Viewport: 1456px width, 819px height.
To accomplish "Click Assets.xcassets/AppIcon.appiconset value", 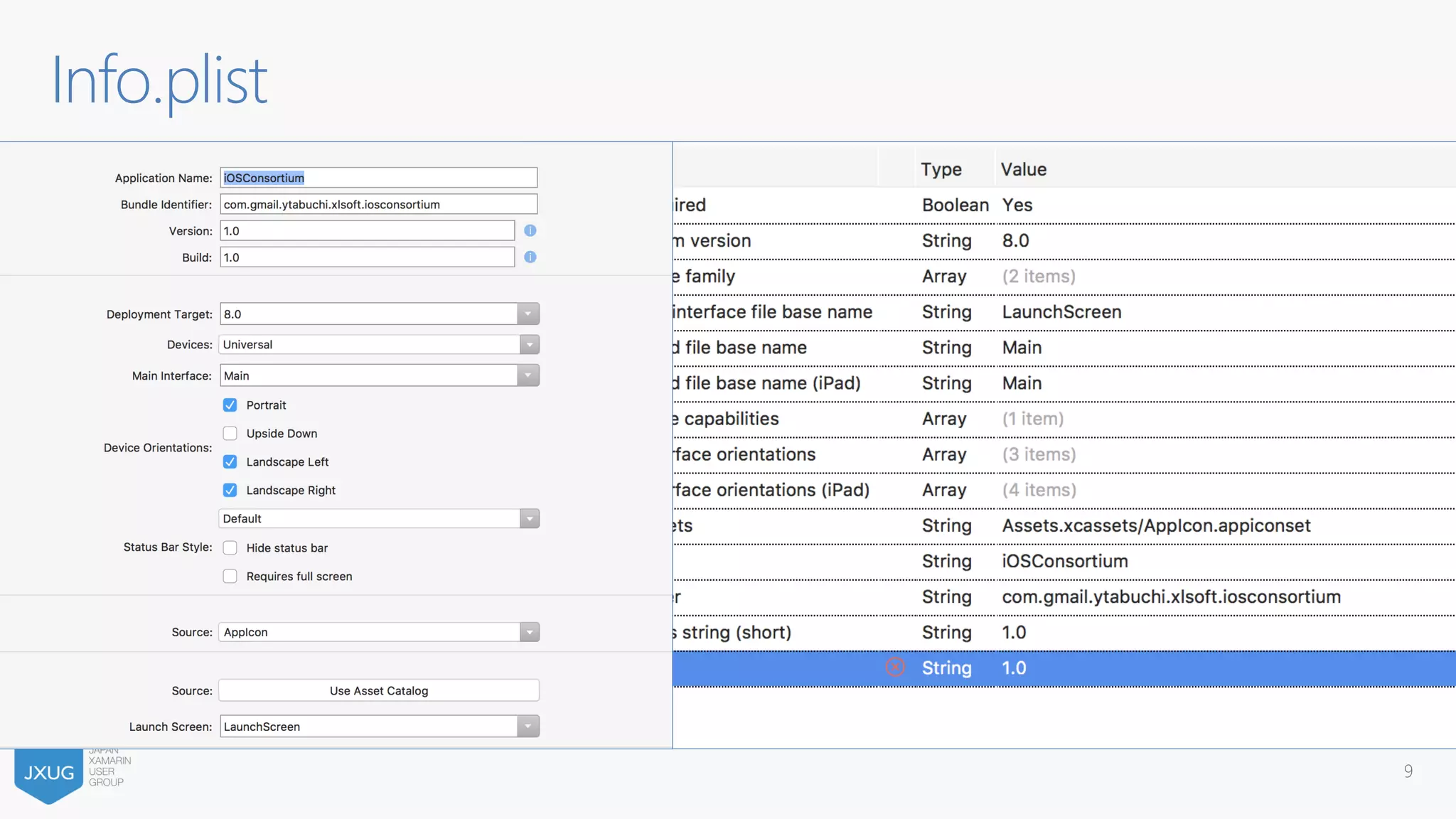I will pyautogui.click(x=1156, y=526).
